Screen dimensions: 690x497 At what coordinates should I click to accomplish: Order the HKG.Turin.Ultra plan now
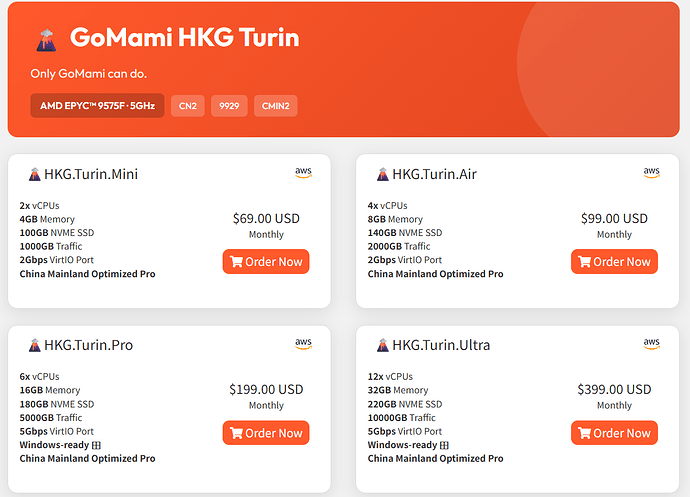click(x=614, y=433)
